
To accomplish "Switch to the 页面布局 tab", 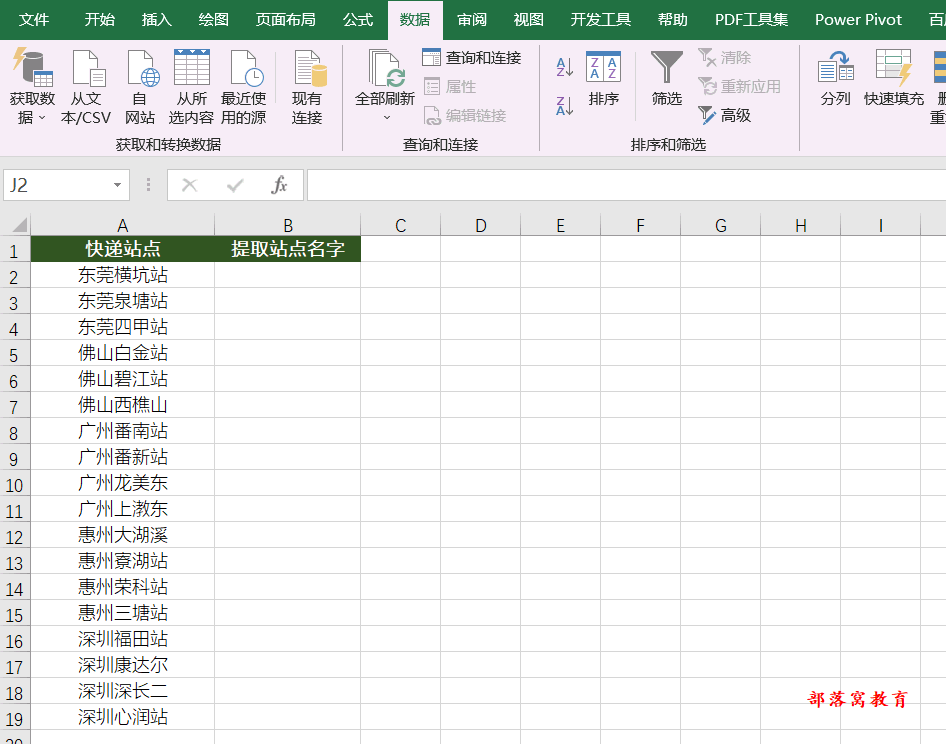I will point(285,20).
